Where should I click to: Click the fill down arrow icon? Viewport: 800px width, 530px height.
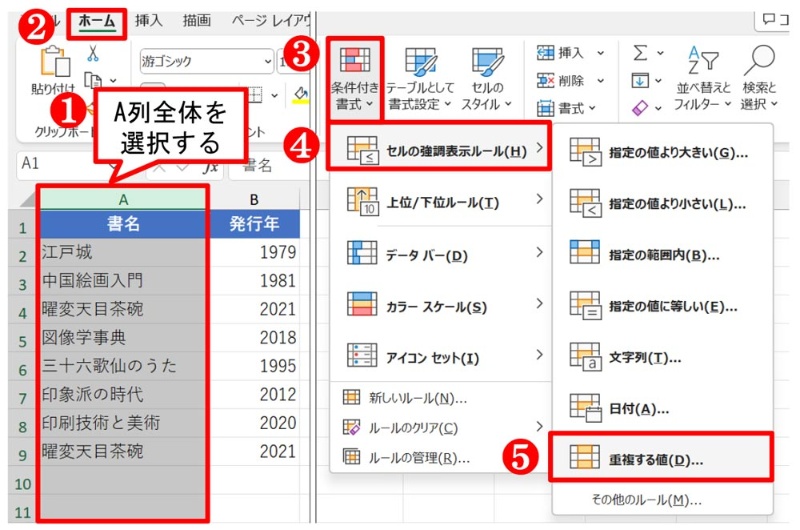[640, 81]
